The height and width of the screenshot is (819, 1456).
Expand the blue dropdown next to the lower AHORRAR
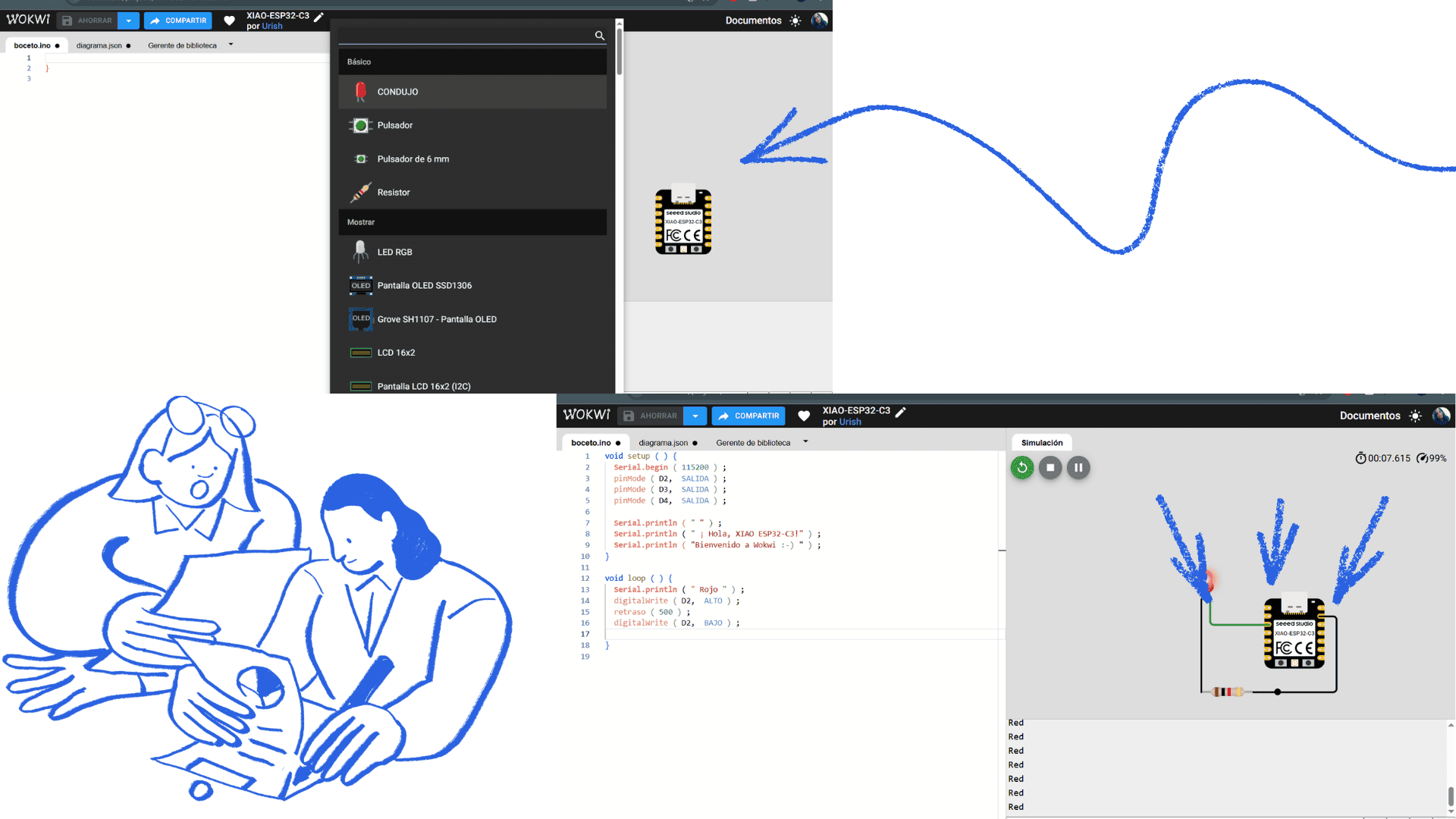coord(695,416)
